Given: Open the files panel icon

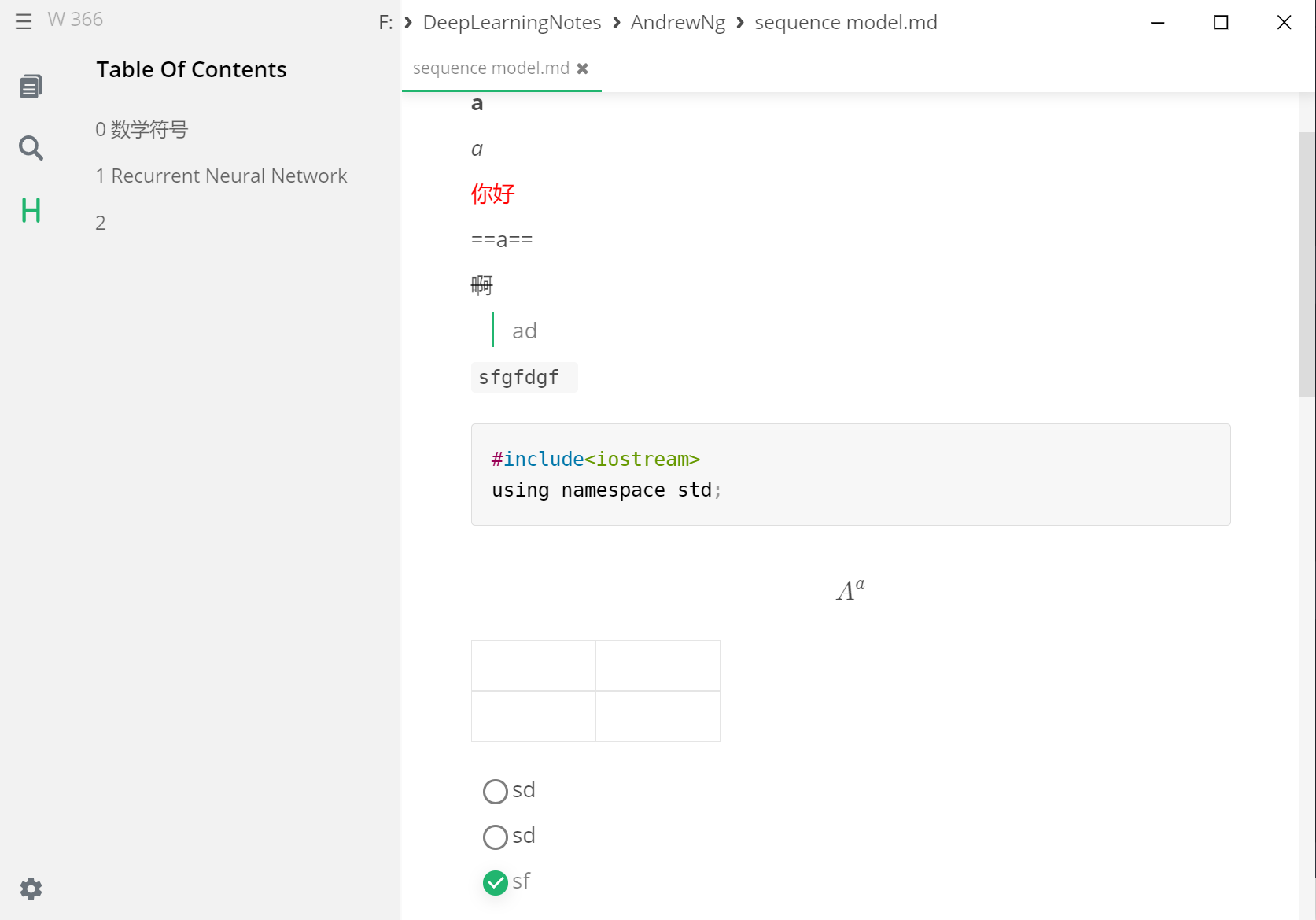Looking at the screenshot, I should [31, 86].
